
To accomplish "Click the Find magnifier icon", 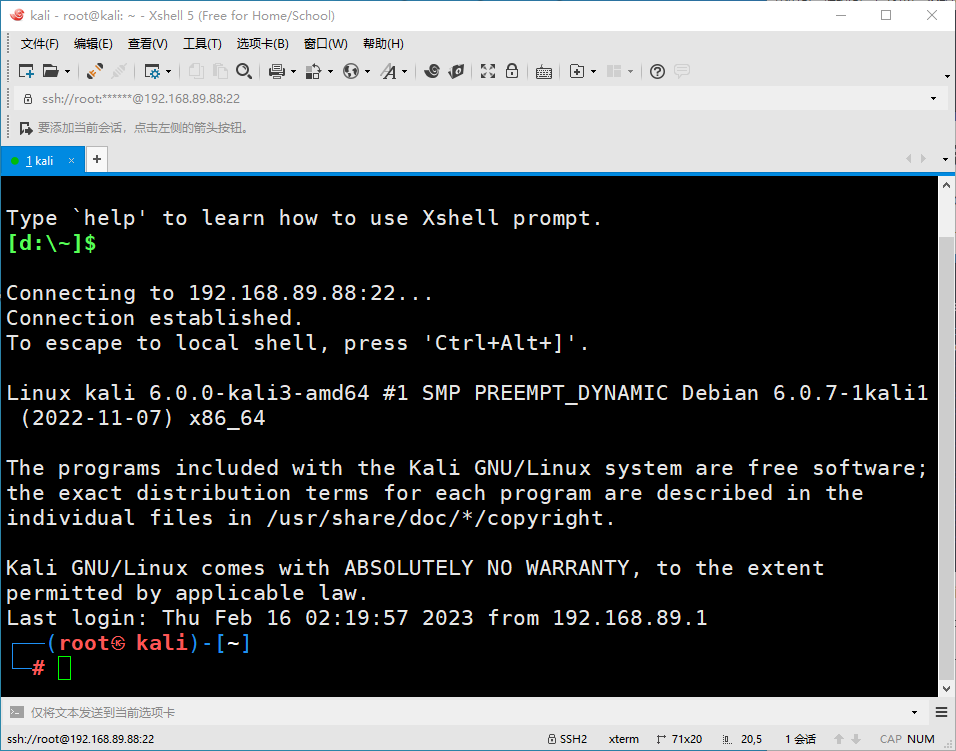I will 244,71.
